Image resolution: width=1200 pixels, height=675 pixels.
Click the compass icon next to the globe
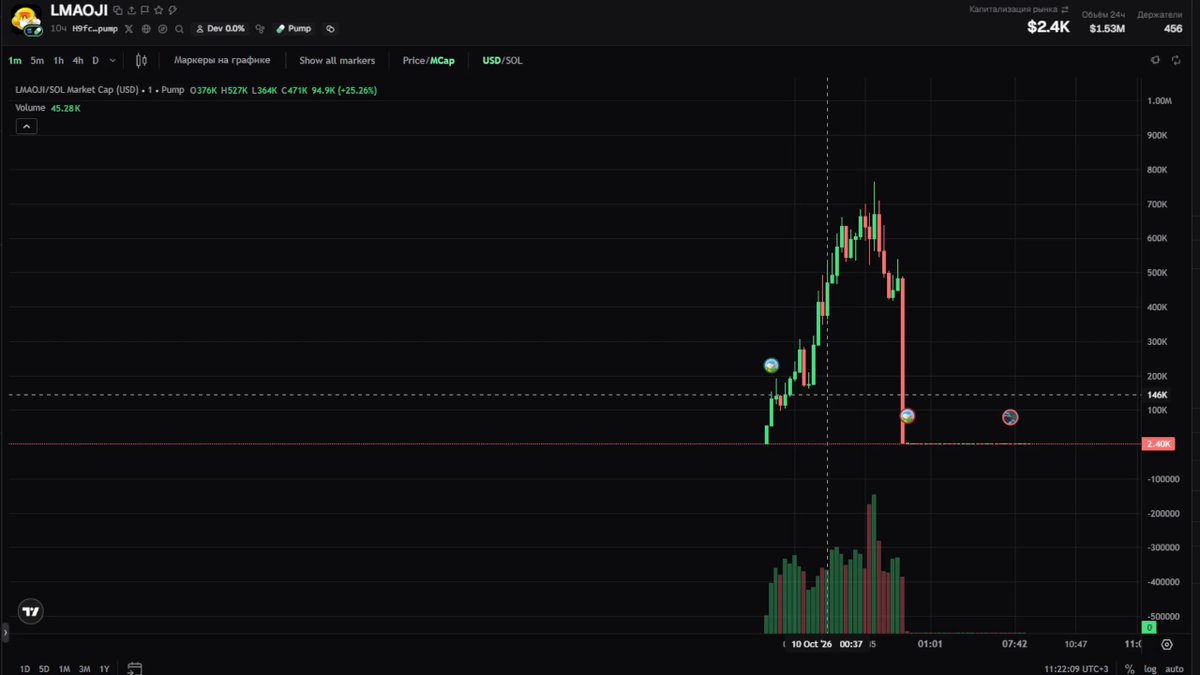pyautogui.click(x=162, y=29)
